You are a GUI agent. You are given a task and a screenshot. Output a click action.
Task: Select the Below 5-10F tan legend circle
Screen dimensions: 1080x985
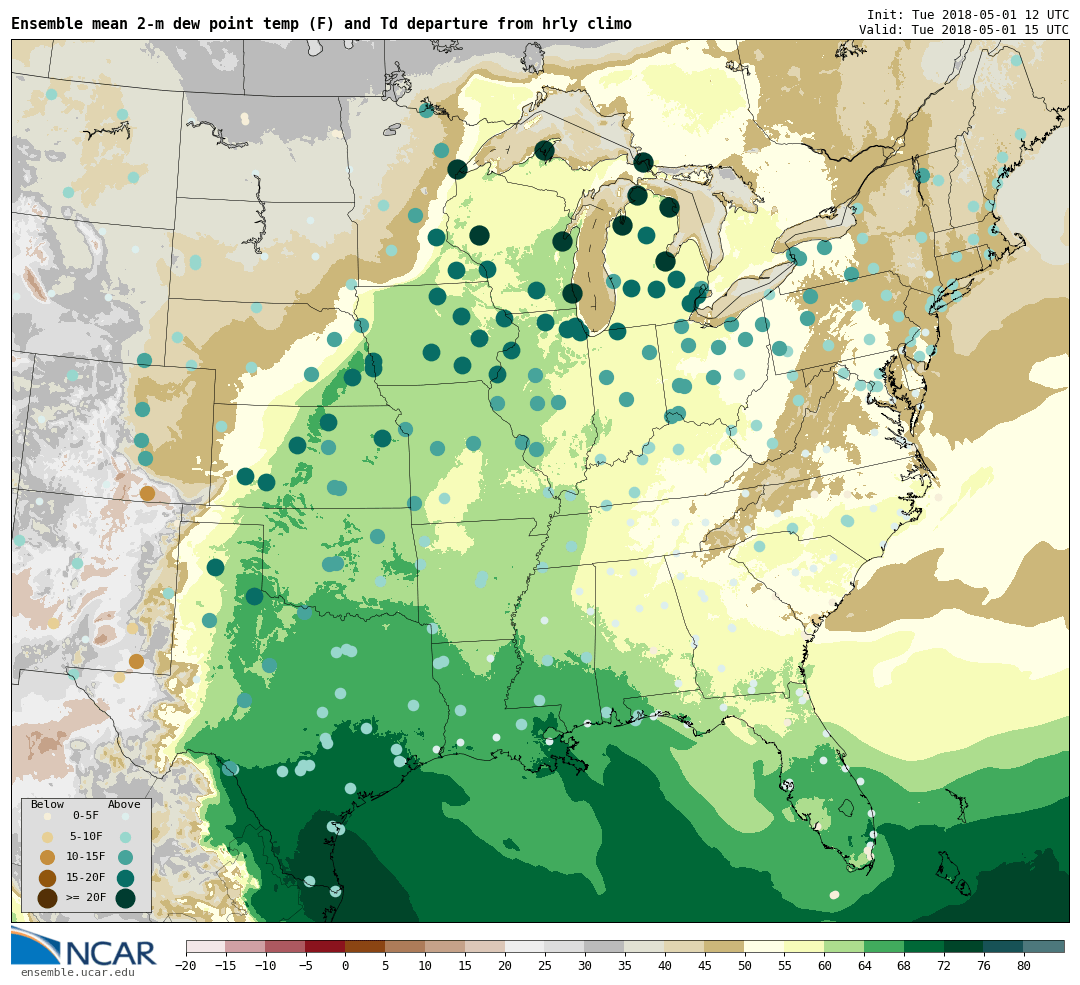click(48, 837)
